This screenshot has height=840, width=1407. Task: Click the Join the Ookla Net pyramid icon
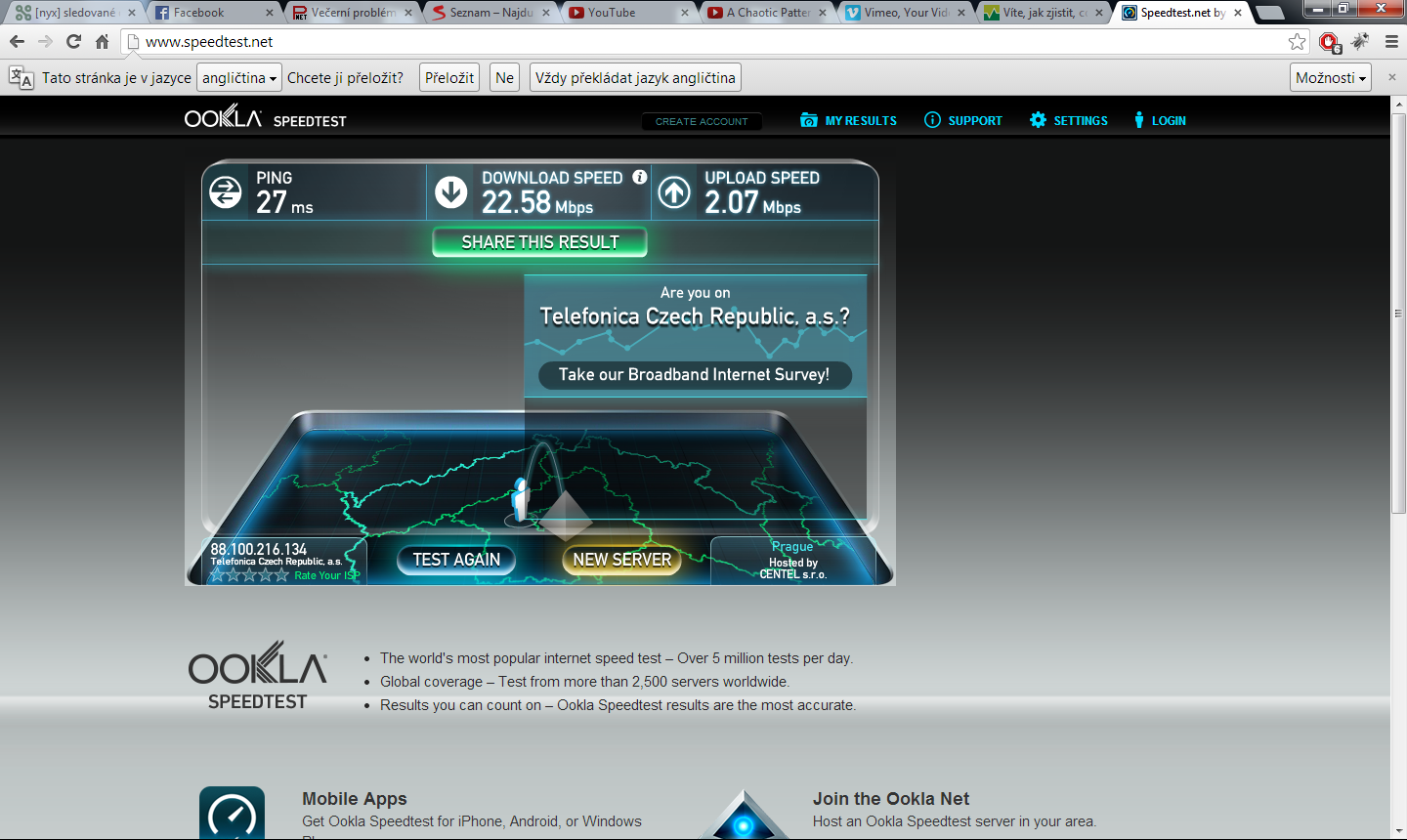pos(745,815)
